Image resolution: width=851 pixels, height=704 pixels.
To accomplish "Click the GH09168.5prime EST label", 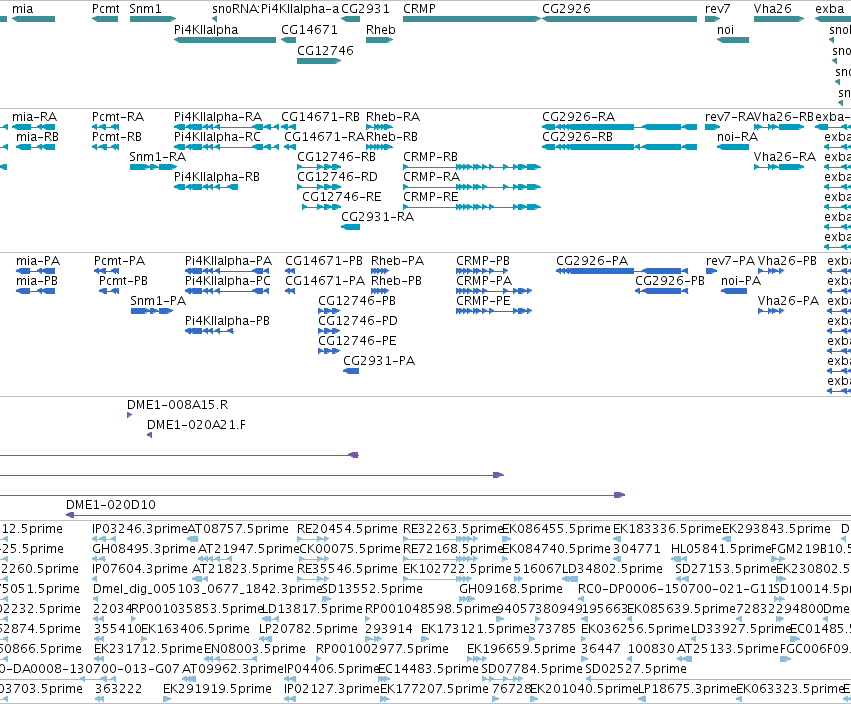I will point(511,589).
